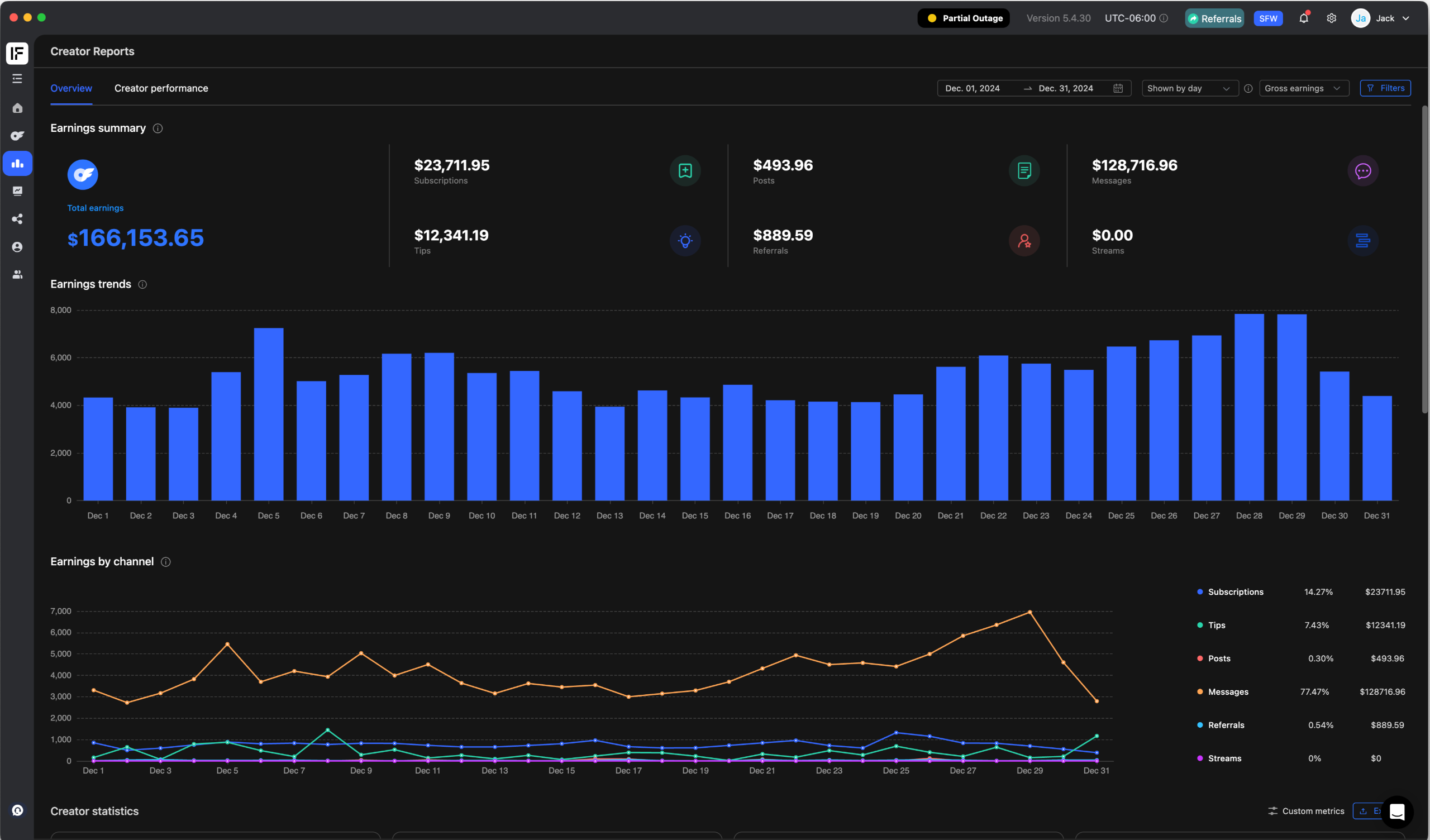Open the Filters button
The image size is (1430, 840).
1385,89
